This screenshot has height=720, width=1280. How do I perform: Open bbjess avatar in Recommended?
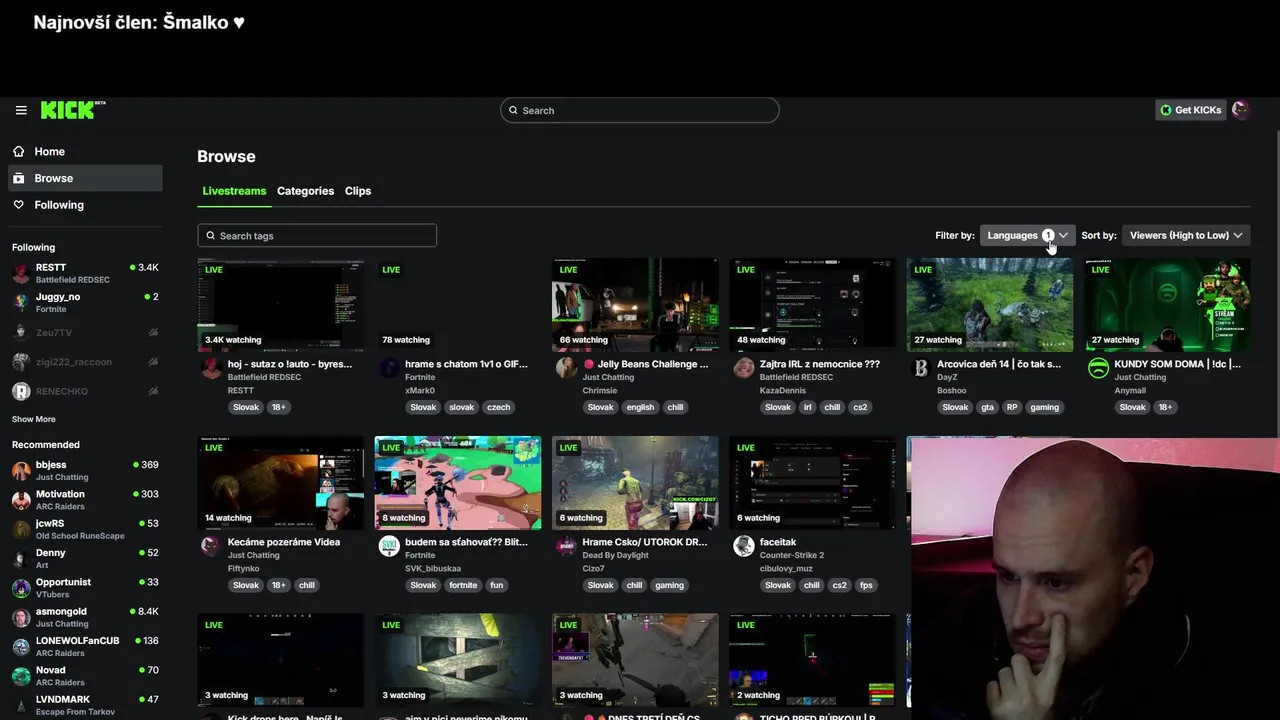click(x=21, y=470)
